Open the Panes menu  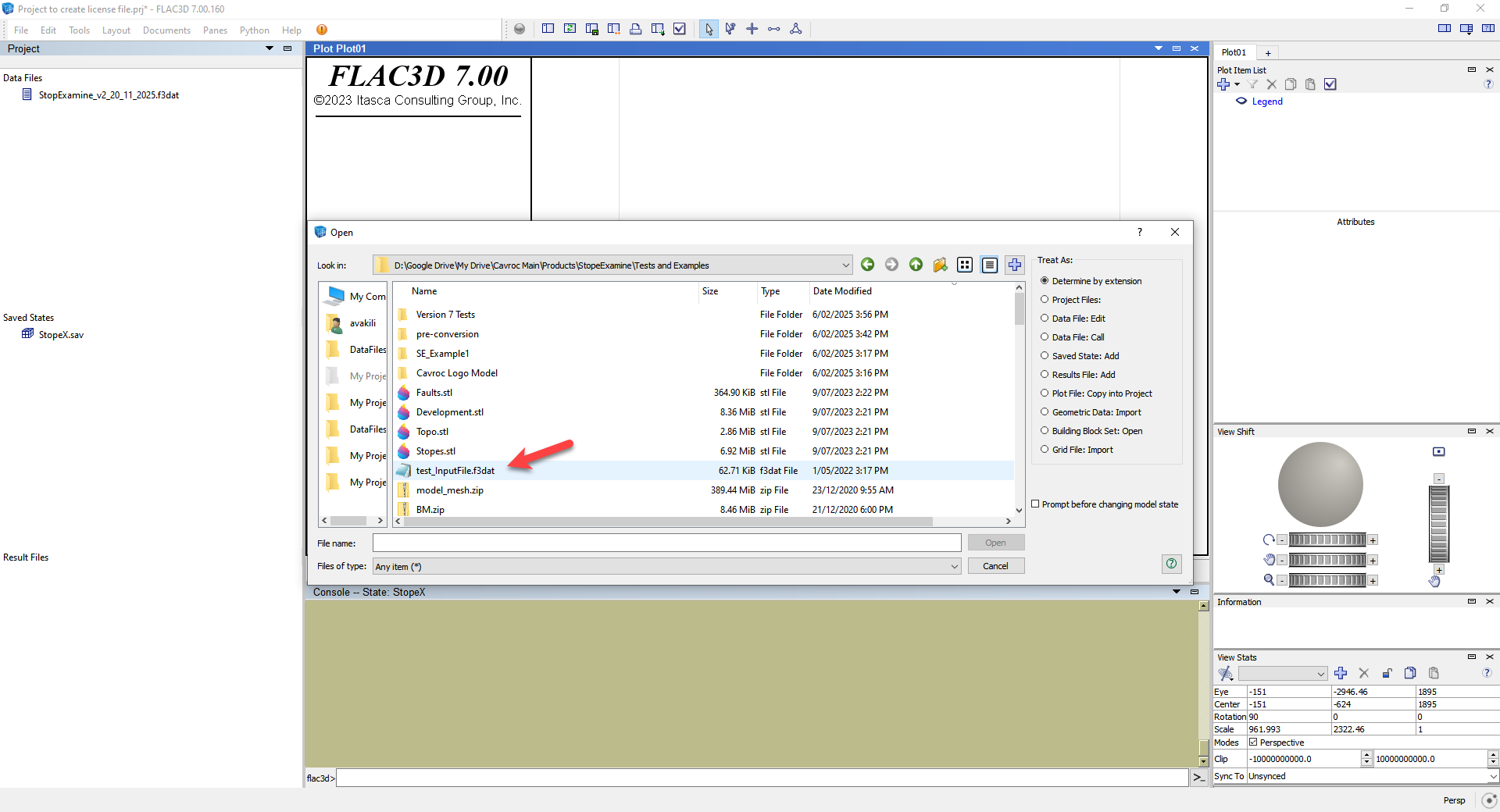215,30
